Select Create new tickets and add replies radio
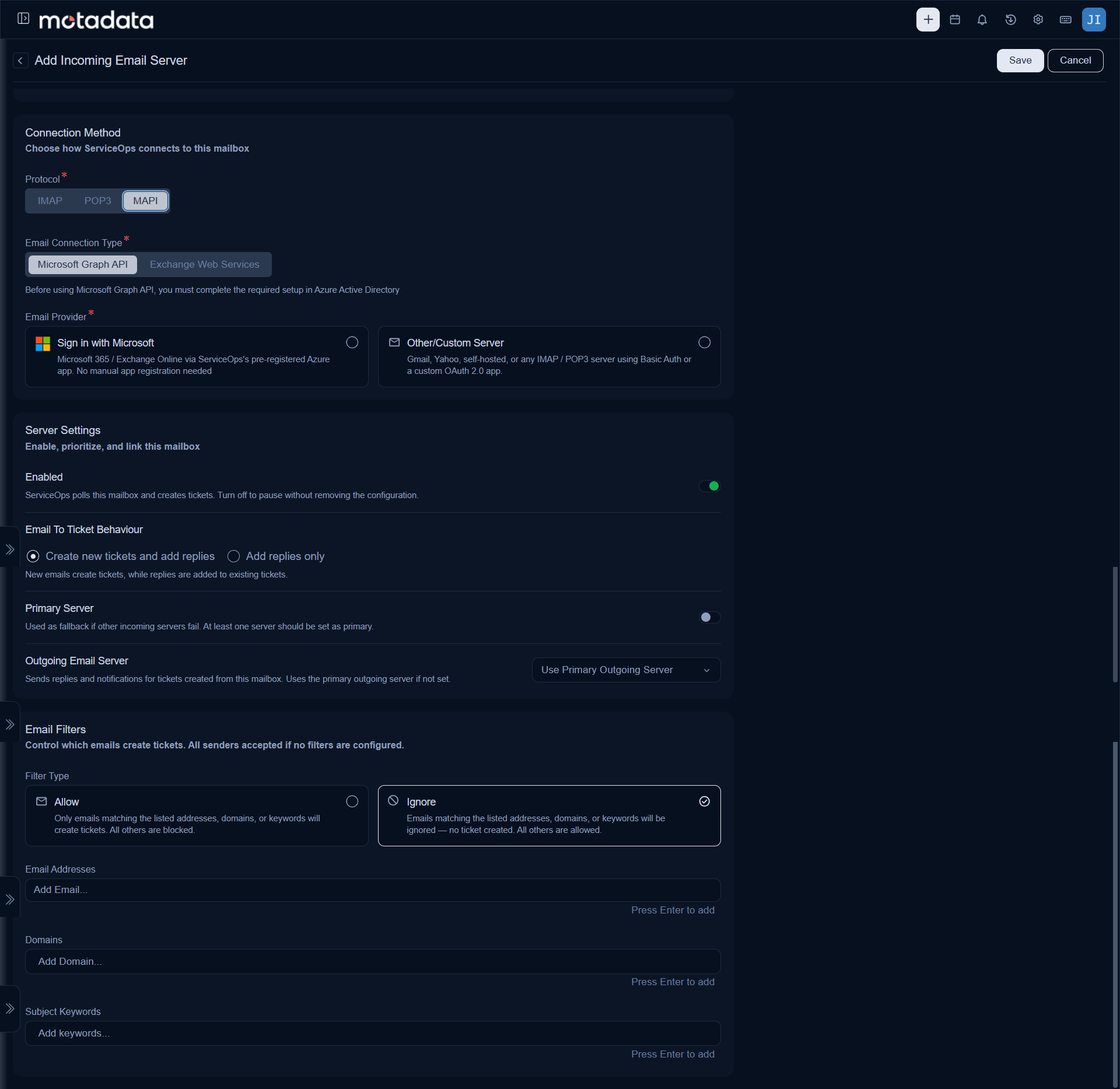The image size is (1120, 1089). (33, 556)
